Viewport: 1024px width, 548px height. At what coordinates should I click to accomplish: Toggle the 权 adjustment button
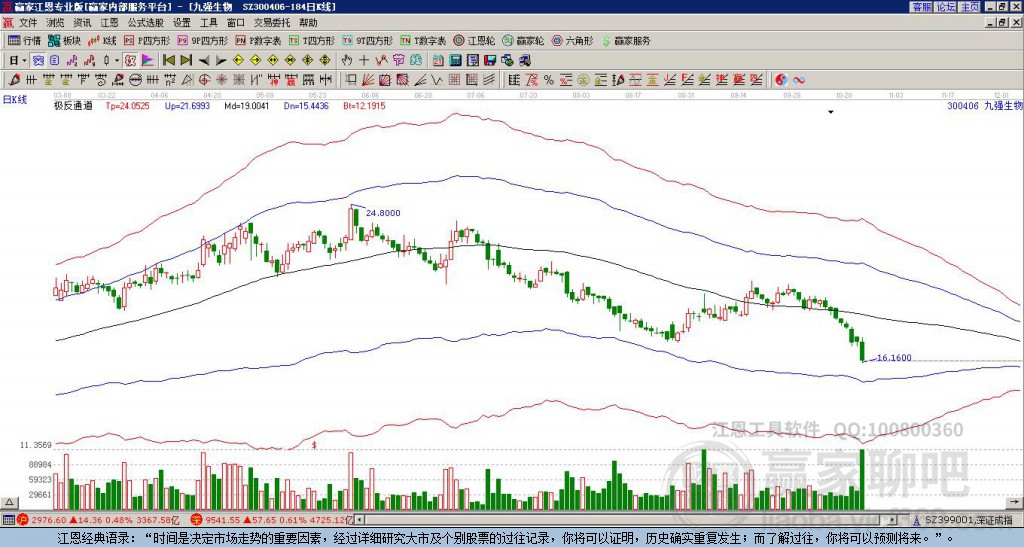click(x=129, y=60)
